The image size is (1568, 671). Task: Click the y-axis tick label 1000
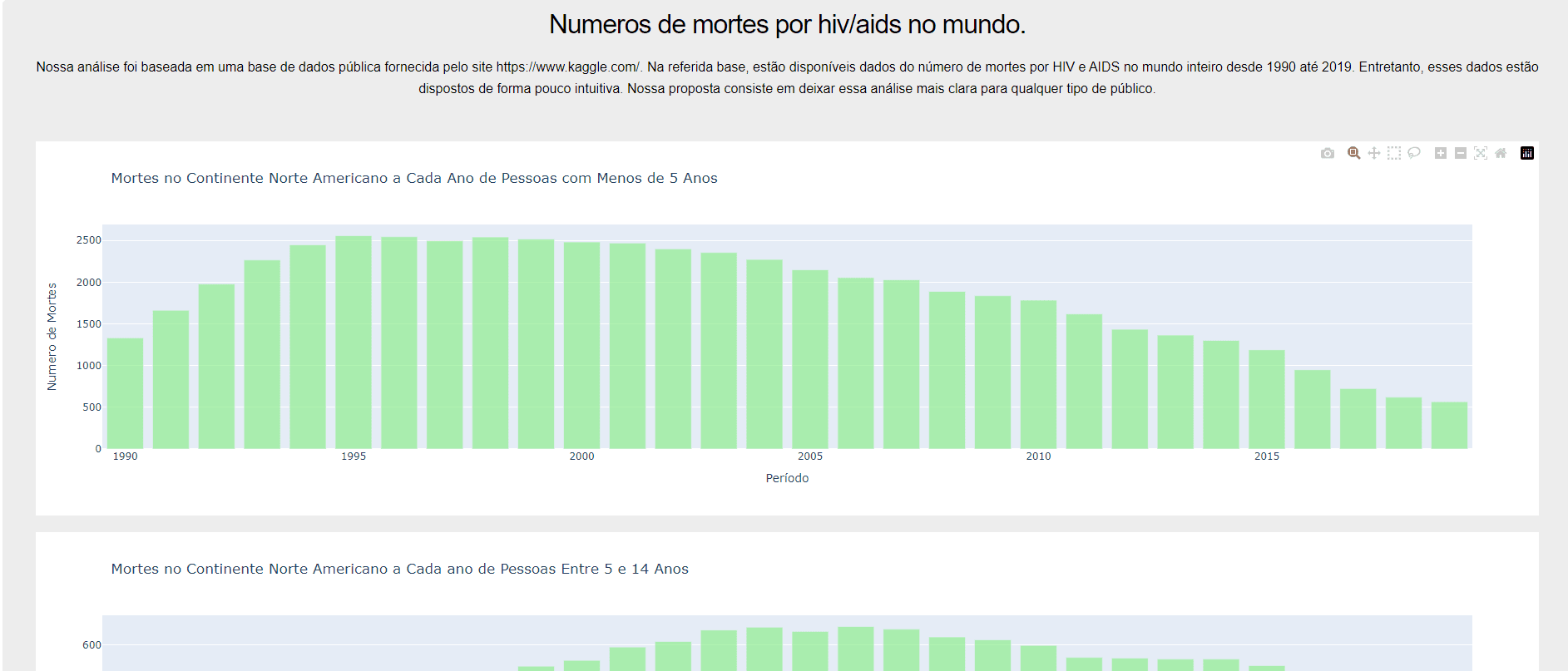tap(89, 366)
